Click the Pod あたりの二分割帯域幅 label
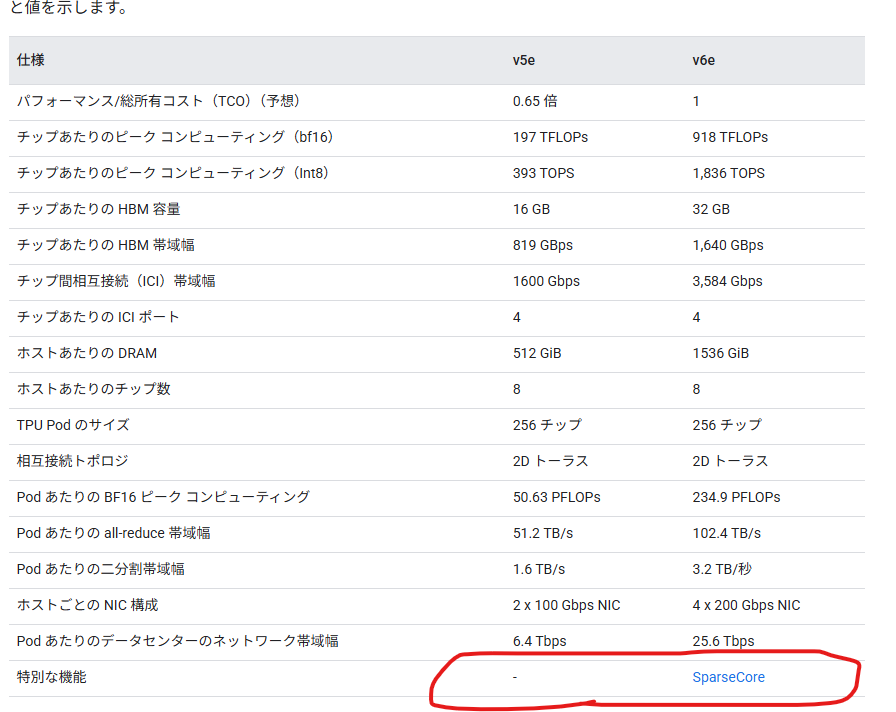Screen dimensions: 896x712 [x=101, y=569]
